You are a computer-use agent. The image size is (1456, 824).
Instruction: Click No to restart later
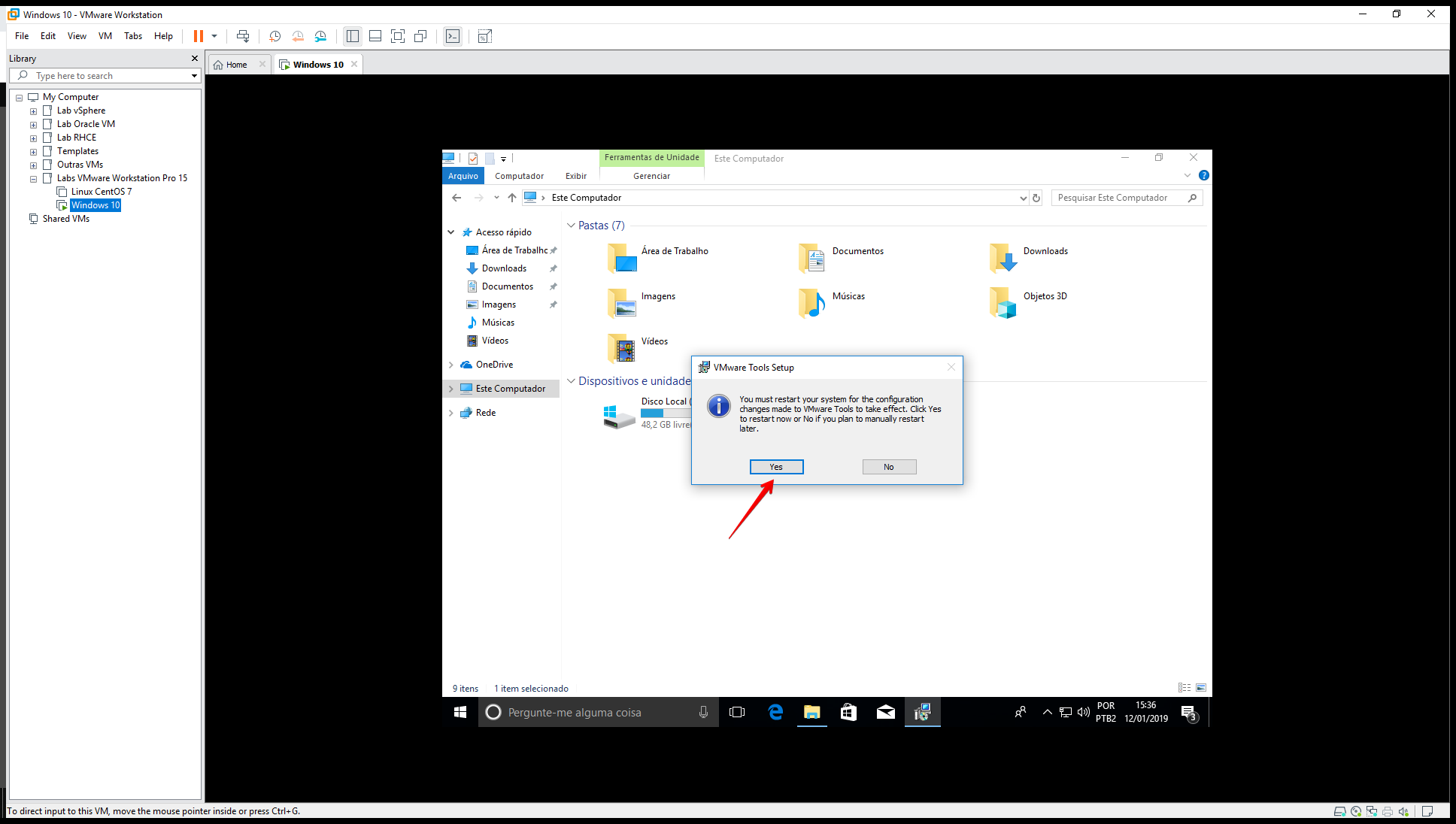(x=889, y=467)
